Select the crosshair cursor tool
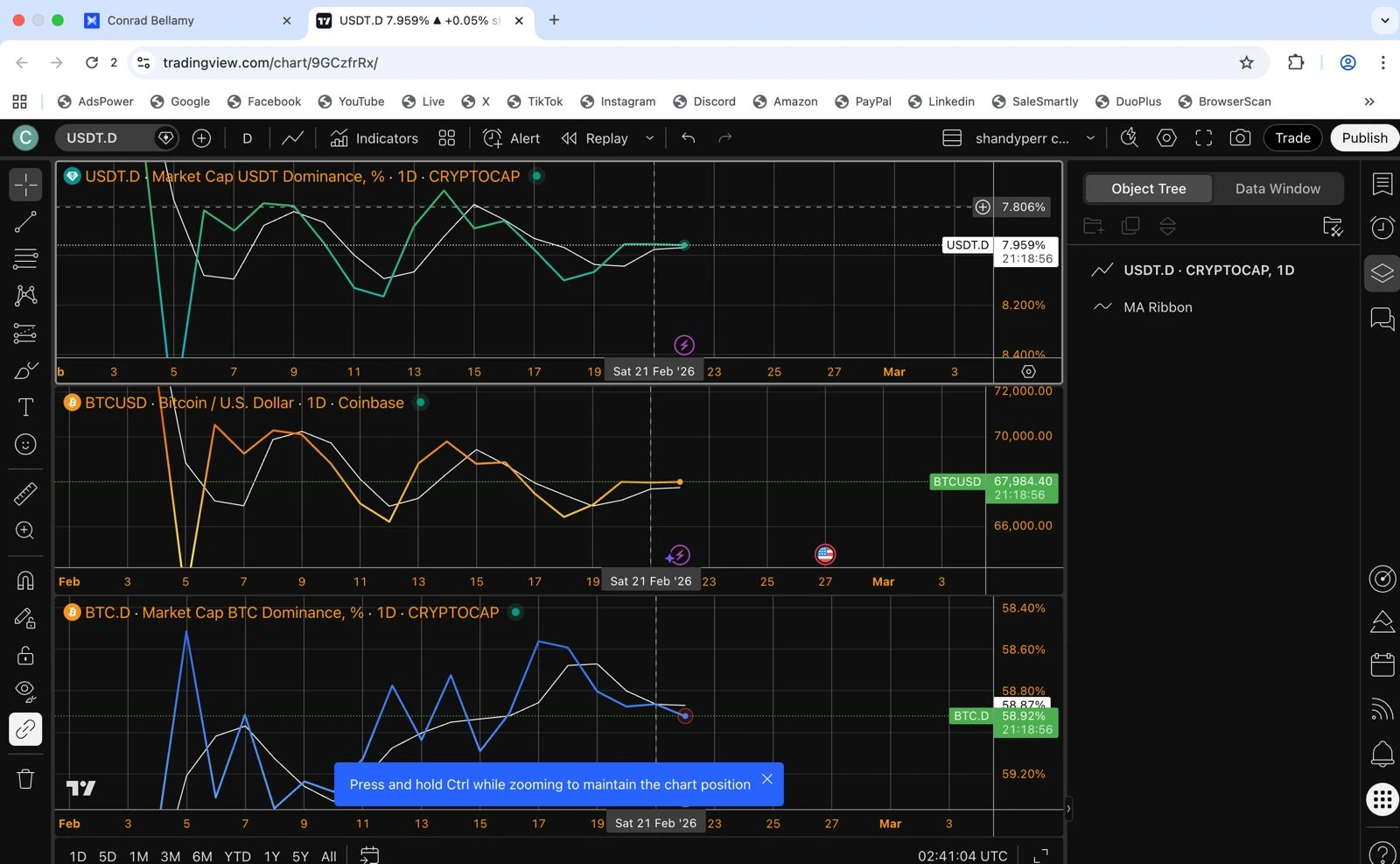The image size is (1400, 864). pyautogui.click(x=26, y=185)
